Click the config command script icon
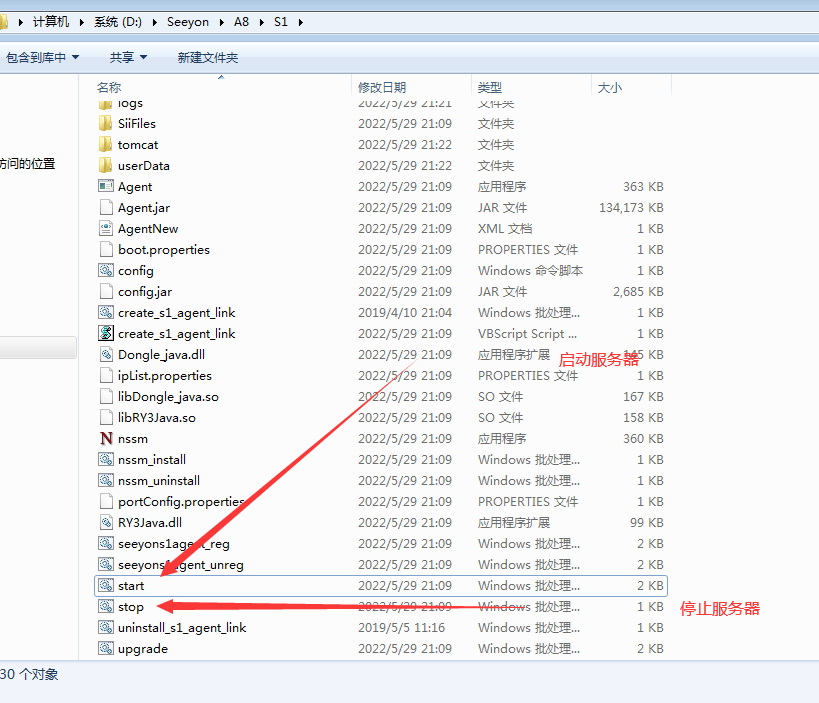Image resolution: width=819 pixels, height=703 pixels. click(x=106, y=271)
